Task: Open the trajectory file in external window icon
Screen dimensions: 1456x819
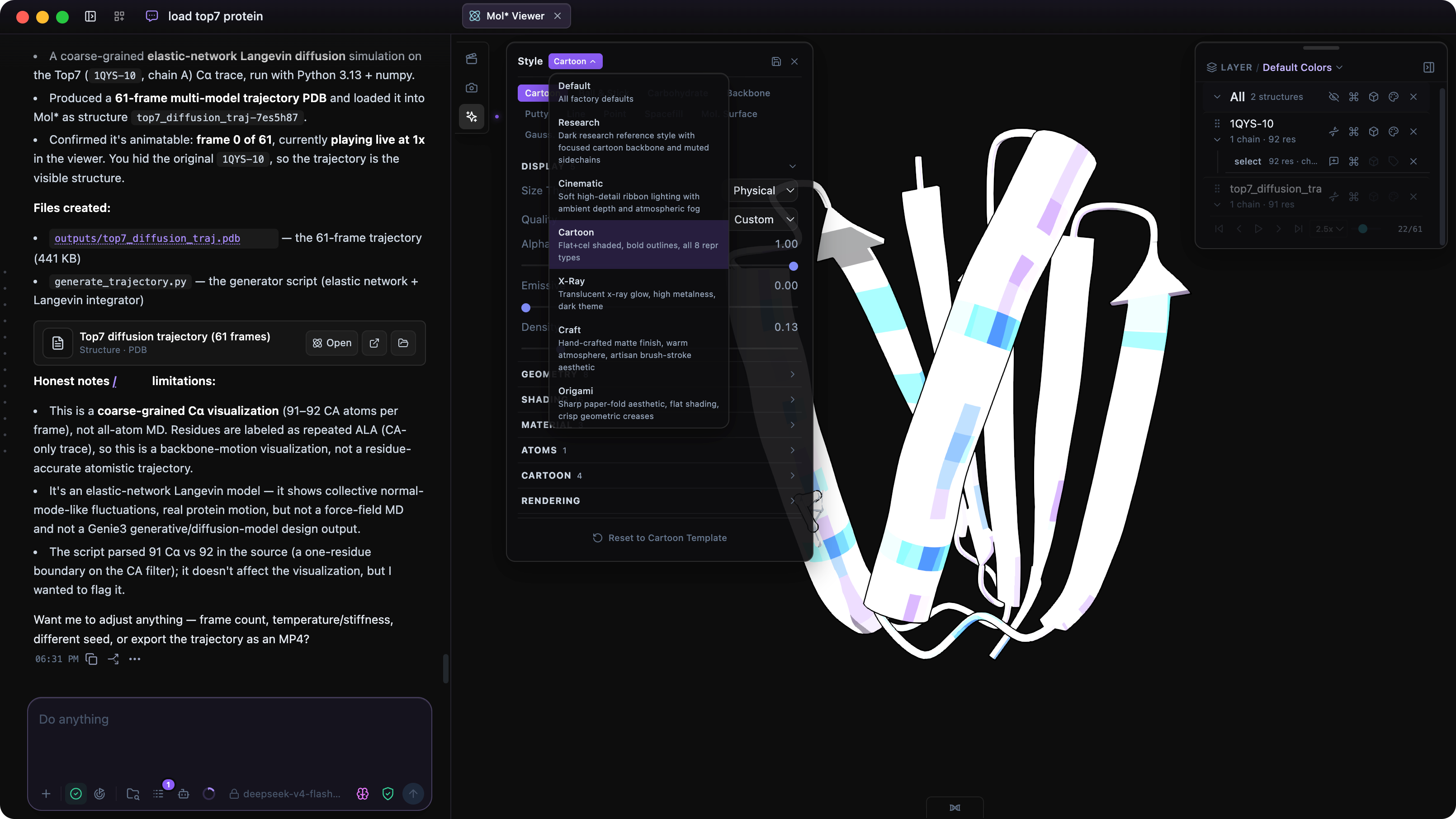Action: [374, 343]
